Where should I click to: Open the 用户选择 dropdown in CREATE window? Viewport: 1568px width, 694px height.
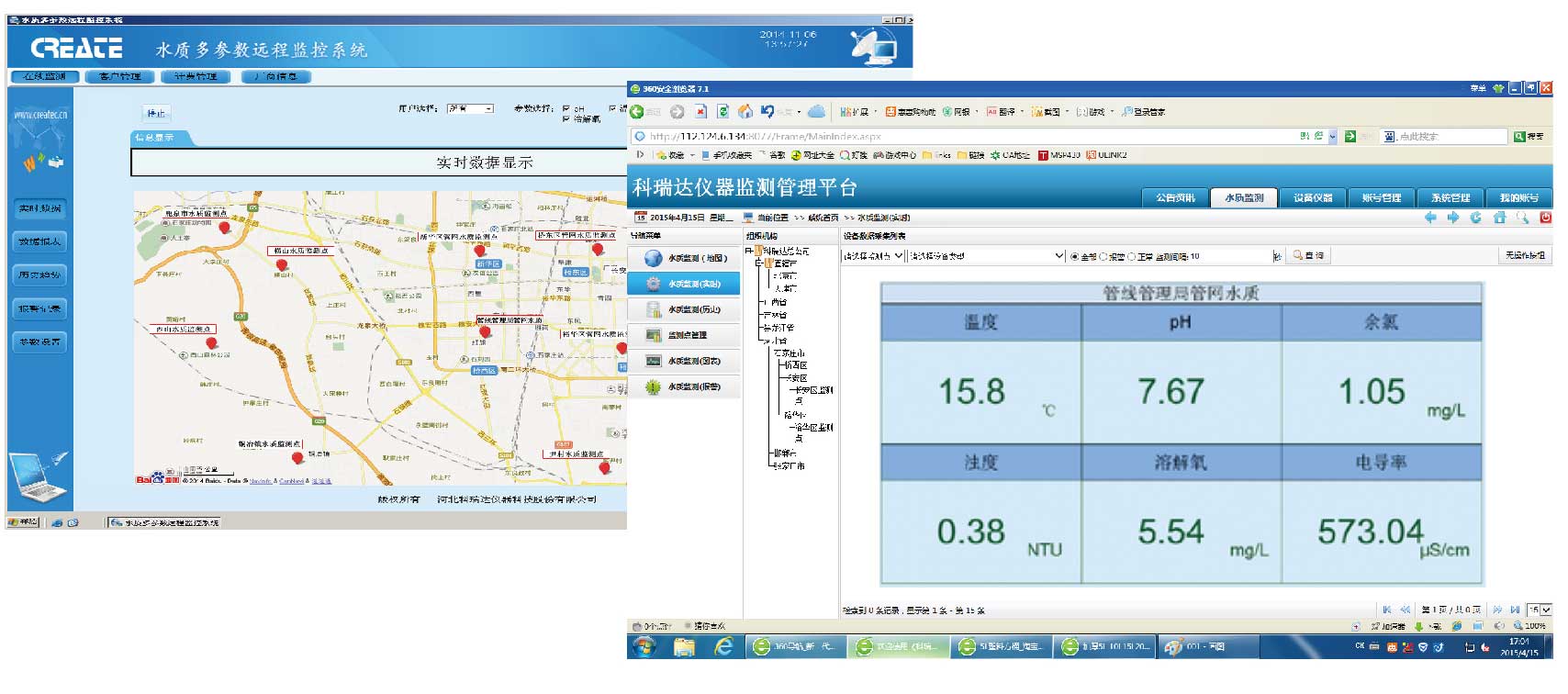[x=470, y=109]
